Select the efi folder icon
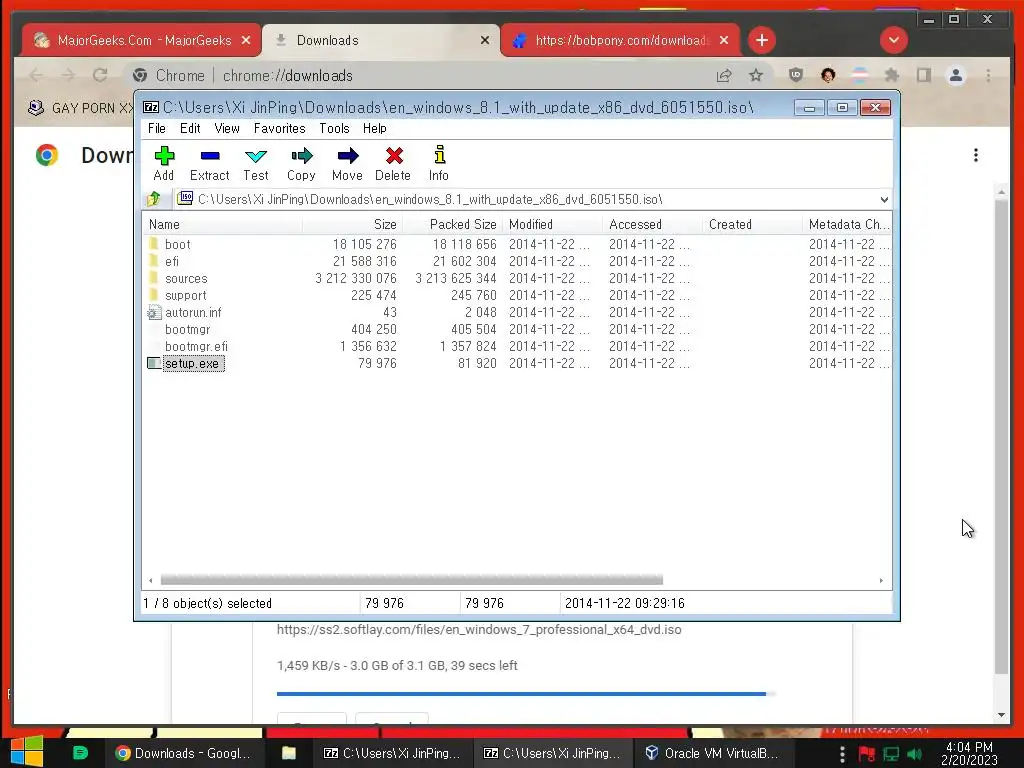The height and width of the screenshot is (768, 1024). (153, 261)
